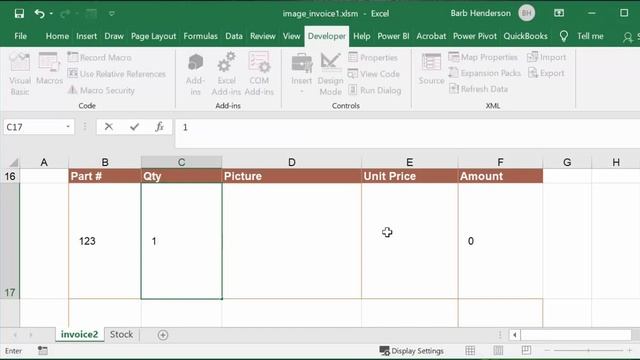The width and height of the screenshot is (640, 360).
Task: Select column B header
Action: point(105,162)
